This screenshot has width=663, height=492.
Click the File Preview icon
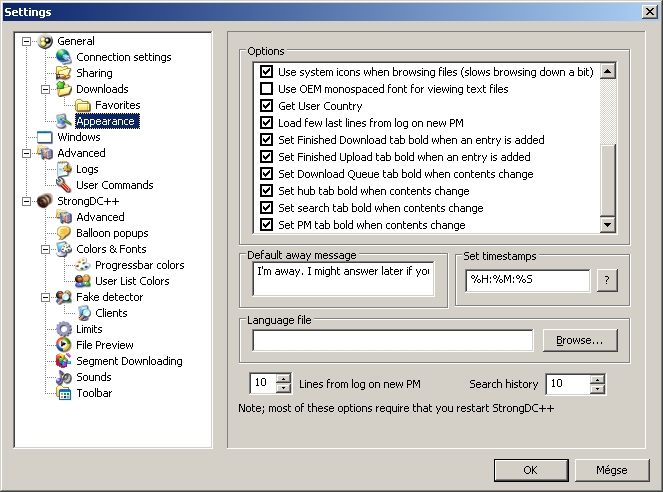pyautogui.click(x=64, y=345)
